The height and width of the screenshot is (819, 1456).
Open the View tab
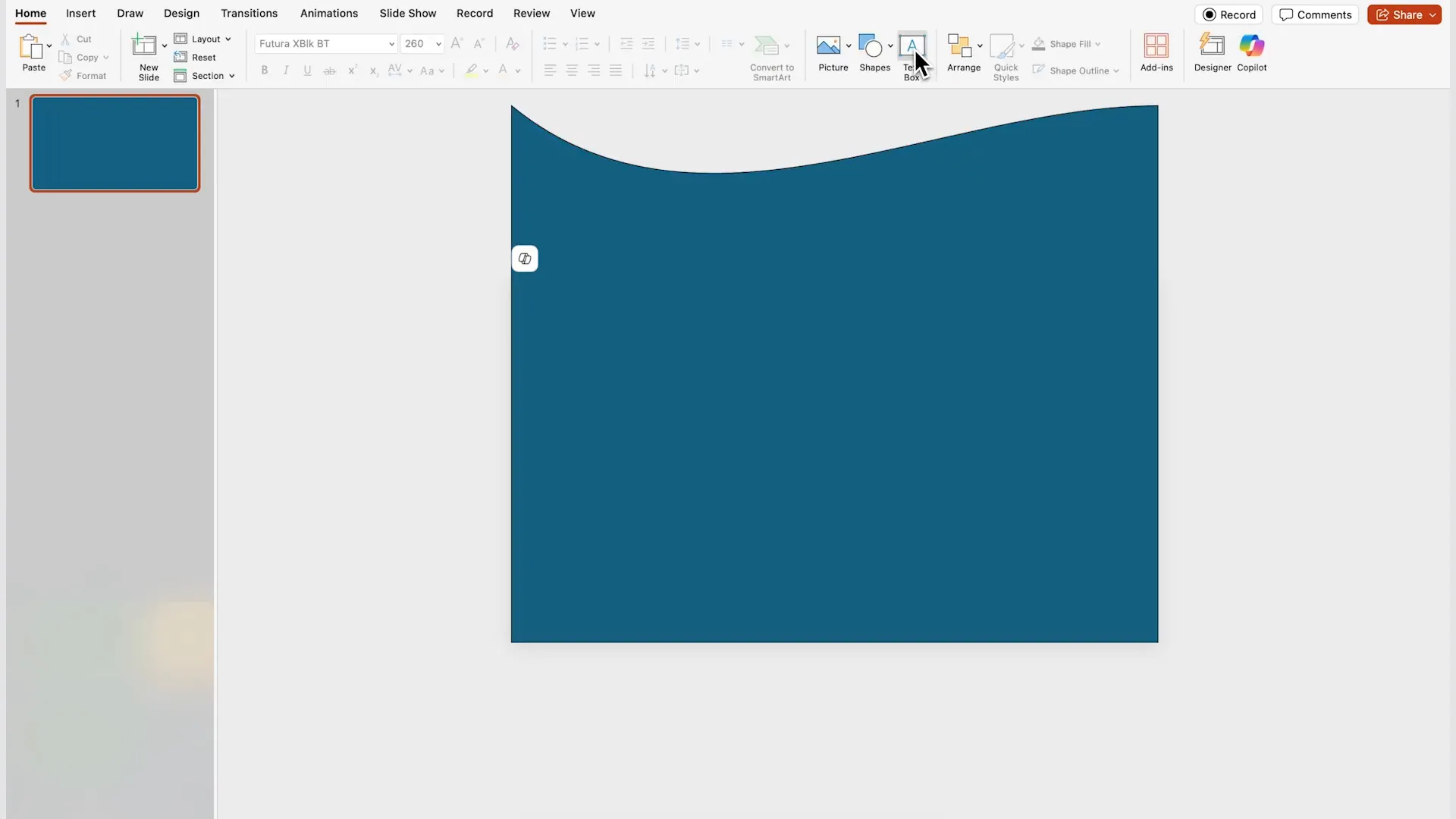[x=582, y=14]
